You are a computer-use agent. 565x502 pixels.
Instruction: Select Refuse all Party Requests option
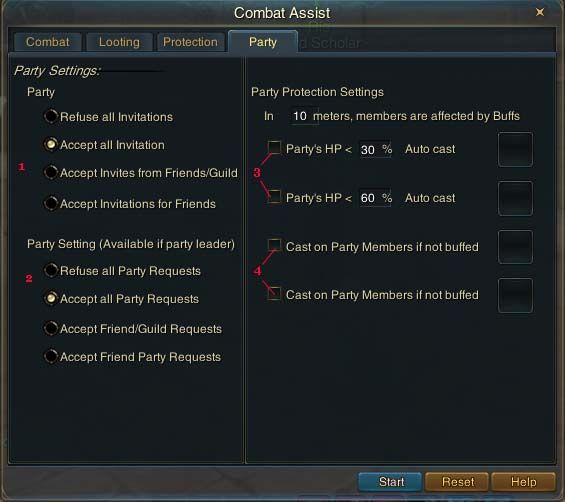[x=51, y=271]
